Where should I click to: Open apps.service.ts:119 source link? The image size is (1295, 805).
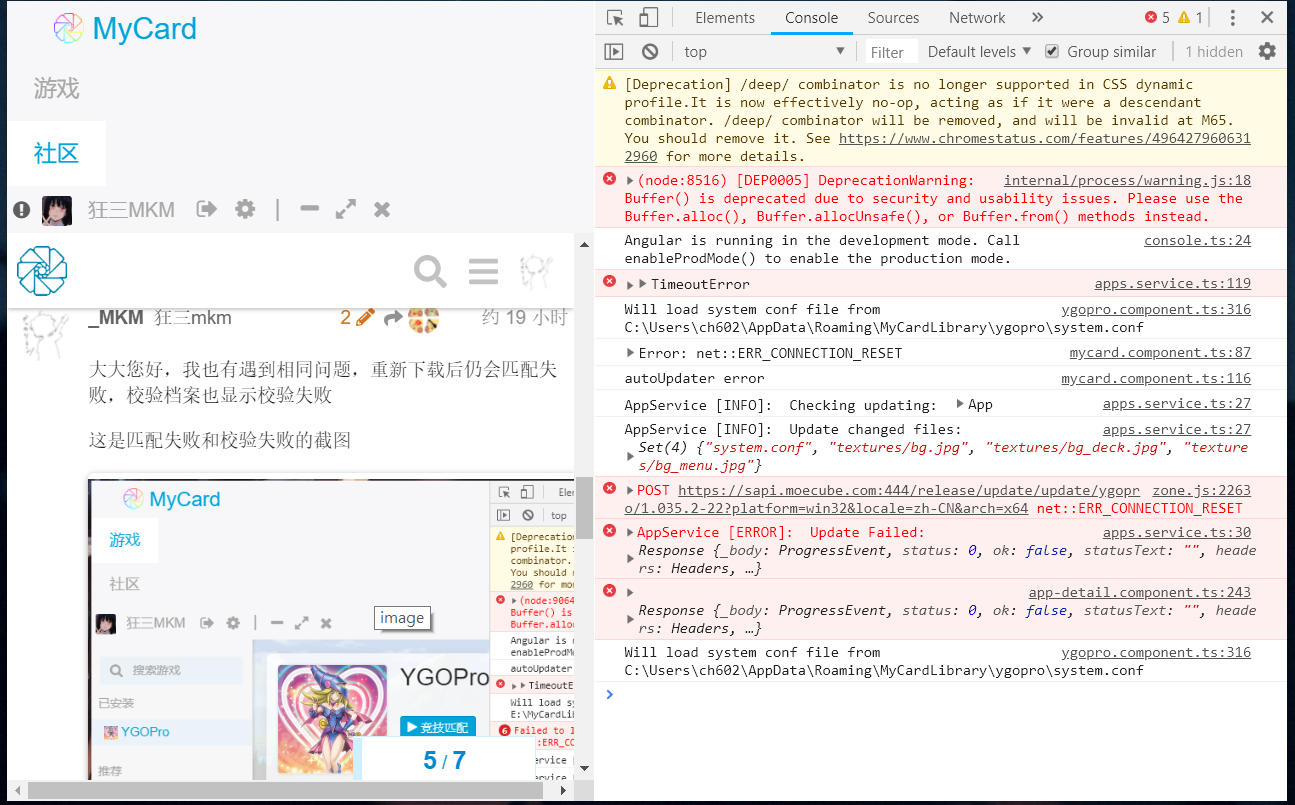[x=1172, y=284]
